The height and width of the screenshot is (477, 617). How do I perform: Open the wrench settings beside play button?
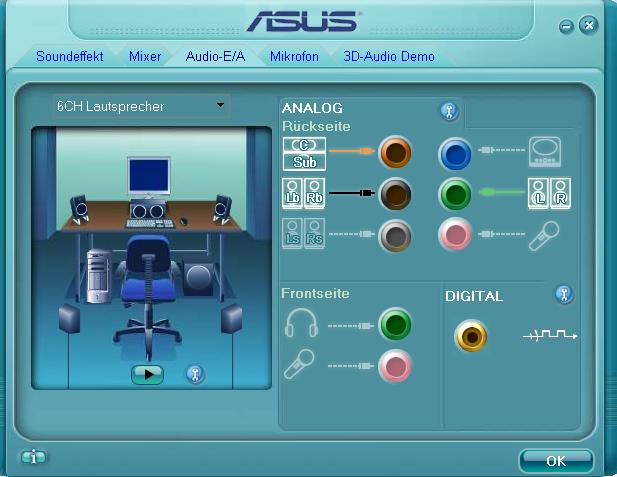(195, 374)
